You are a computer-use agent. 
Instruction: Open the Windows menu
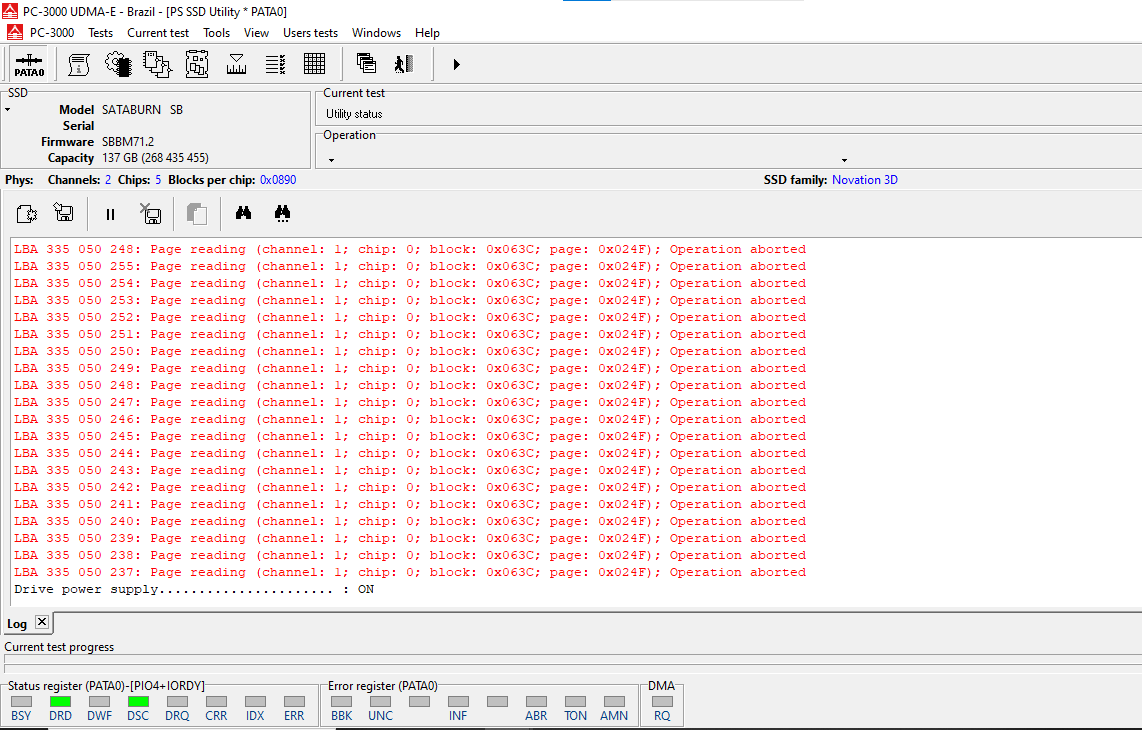pyautogui.click(x=377, y=33)
